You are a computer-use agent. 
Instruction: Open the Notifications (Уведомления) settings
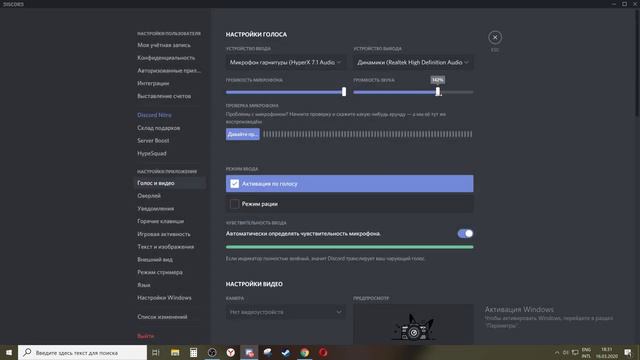click(156, 209)
